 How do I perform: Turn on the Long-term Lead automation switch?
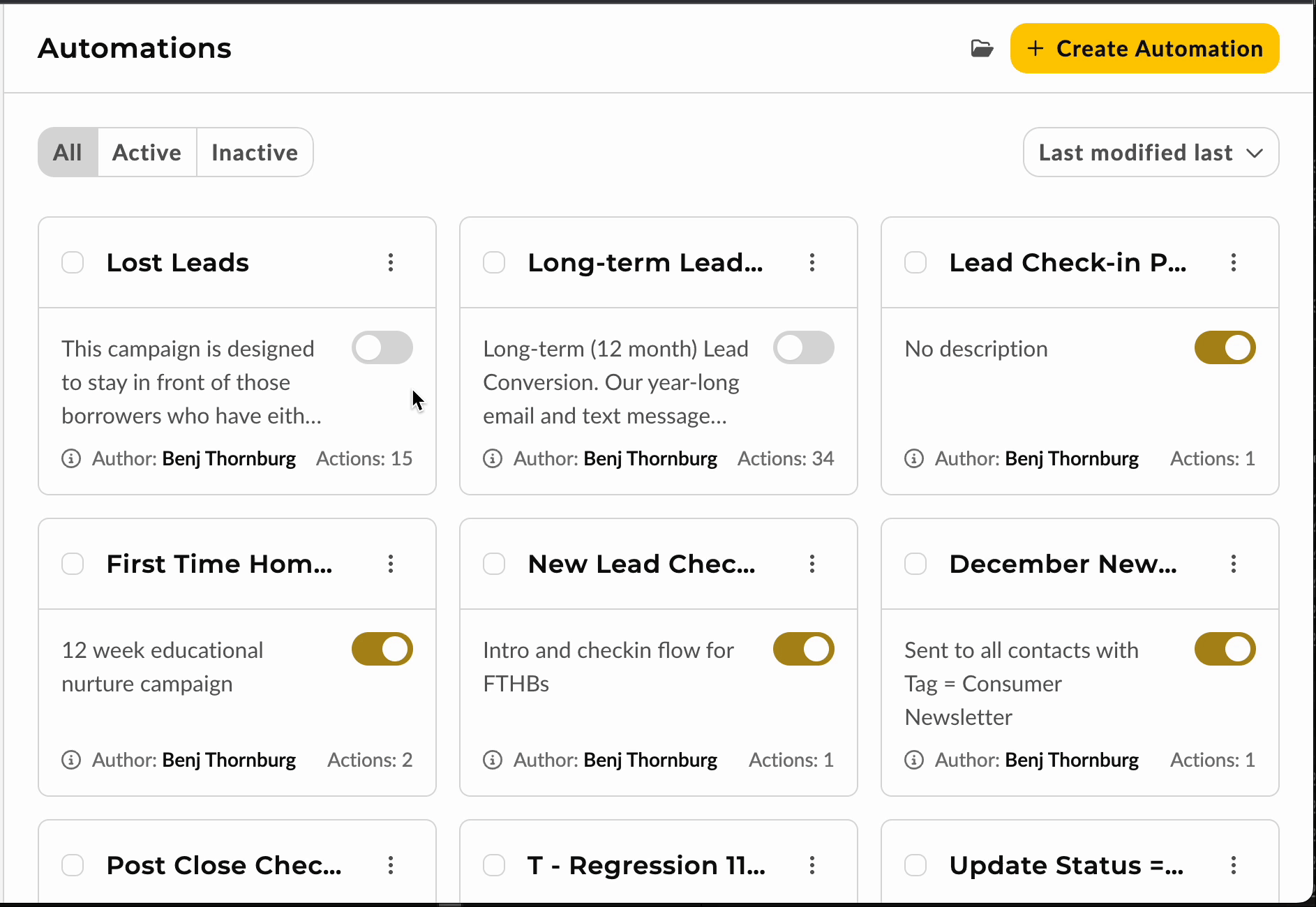click(x=804, y=347)
